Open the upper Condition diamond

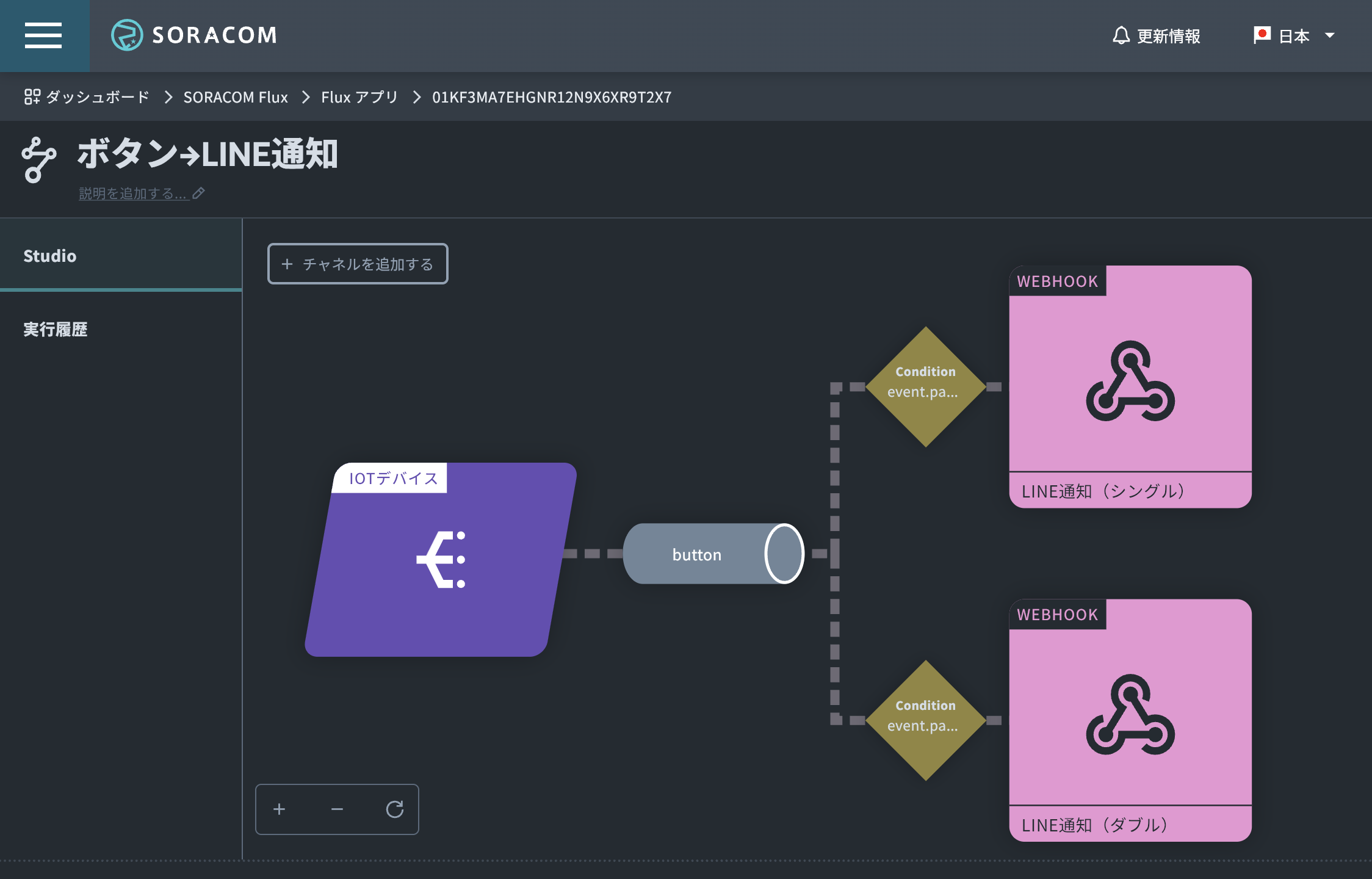point(925,386)
